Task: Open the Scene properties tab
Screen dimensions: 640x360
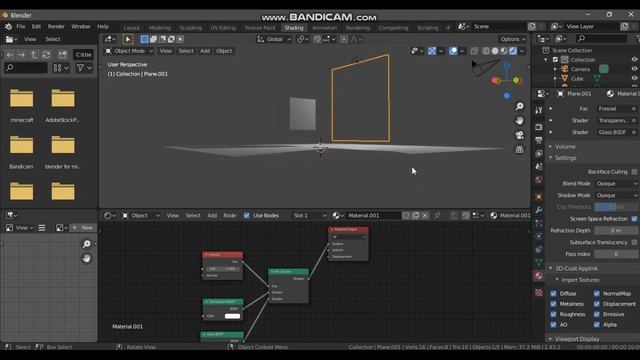Action: pyautogui.click(x=539, y=167)
